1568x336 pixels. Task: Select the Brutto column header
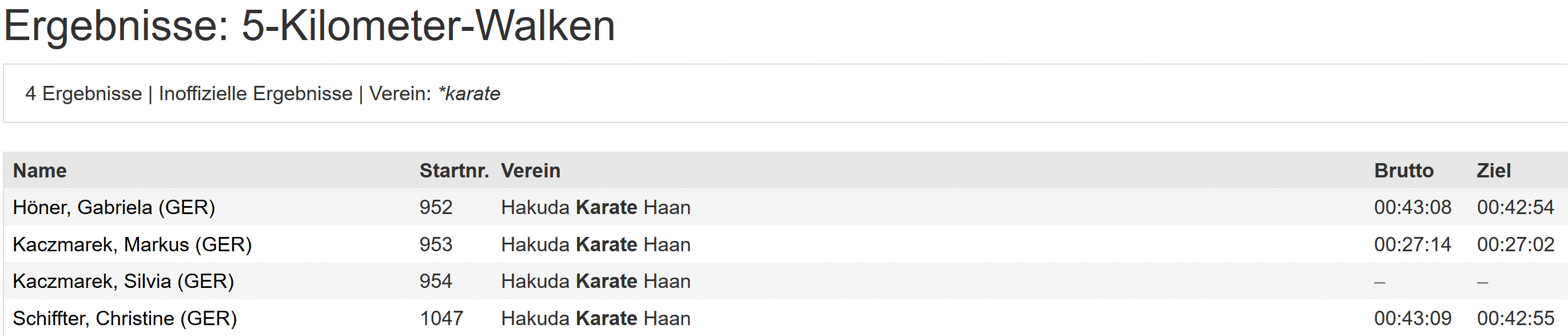point(1404,171)
